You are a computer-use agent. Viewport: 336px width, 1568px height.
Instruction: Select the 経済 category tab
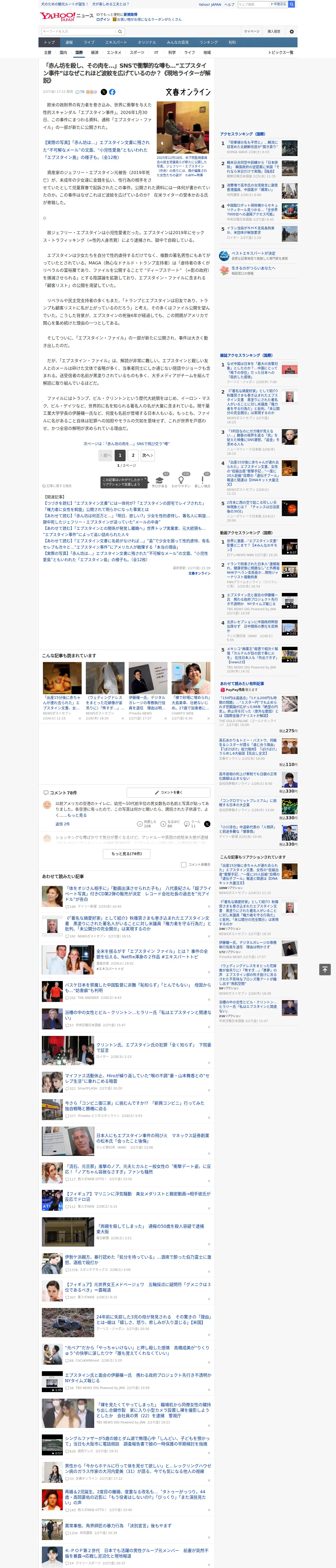click(94, 52)
